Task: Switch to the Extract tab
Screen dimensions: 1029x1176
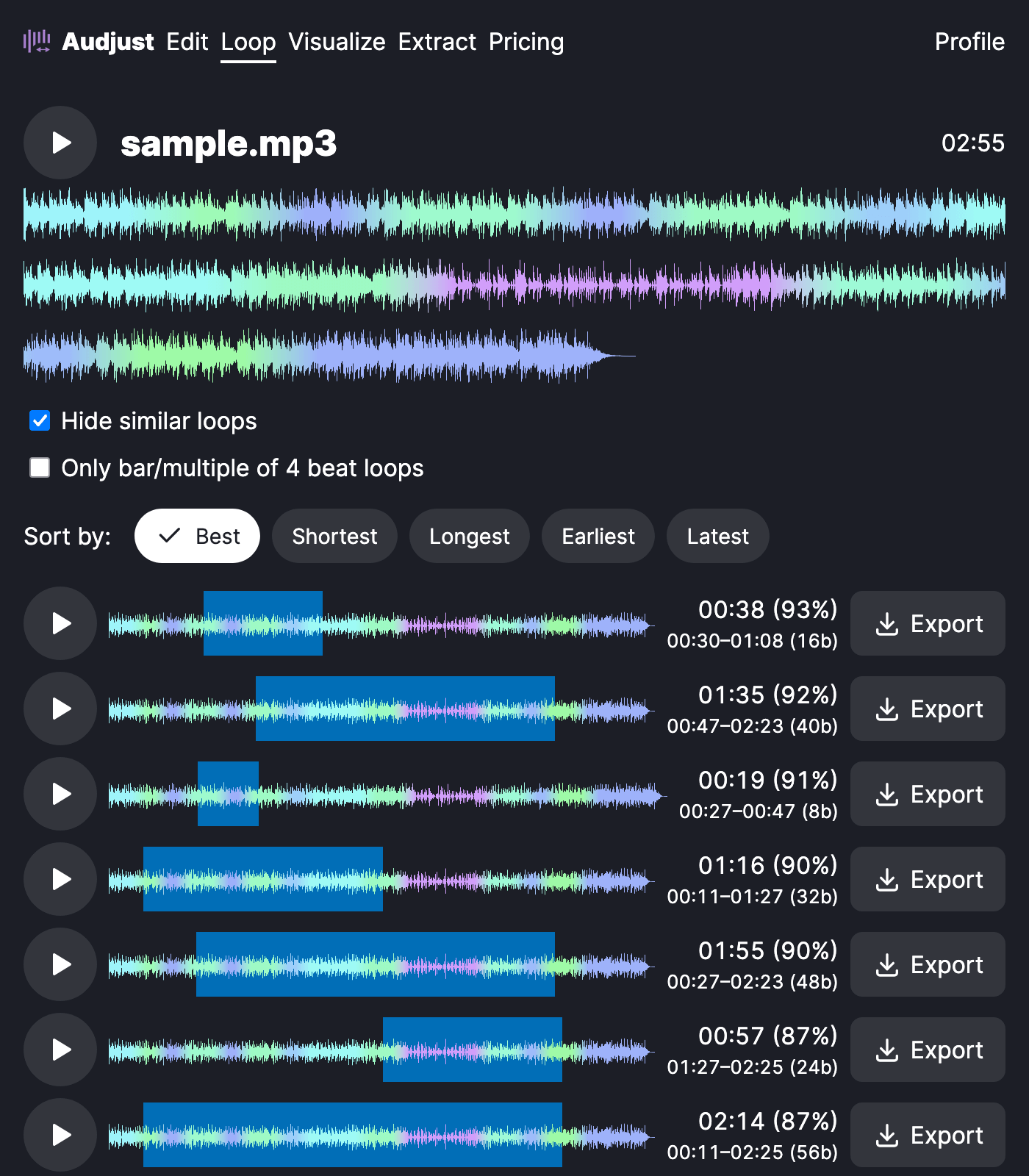Action: [437, 42]
